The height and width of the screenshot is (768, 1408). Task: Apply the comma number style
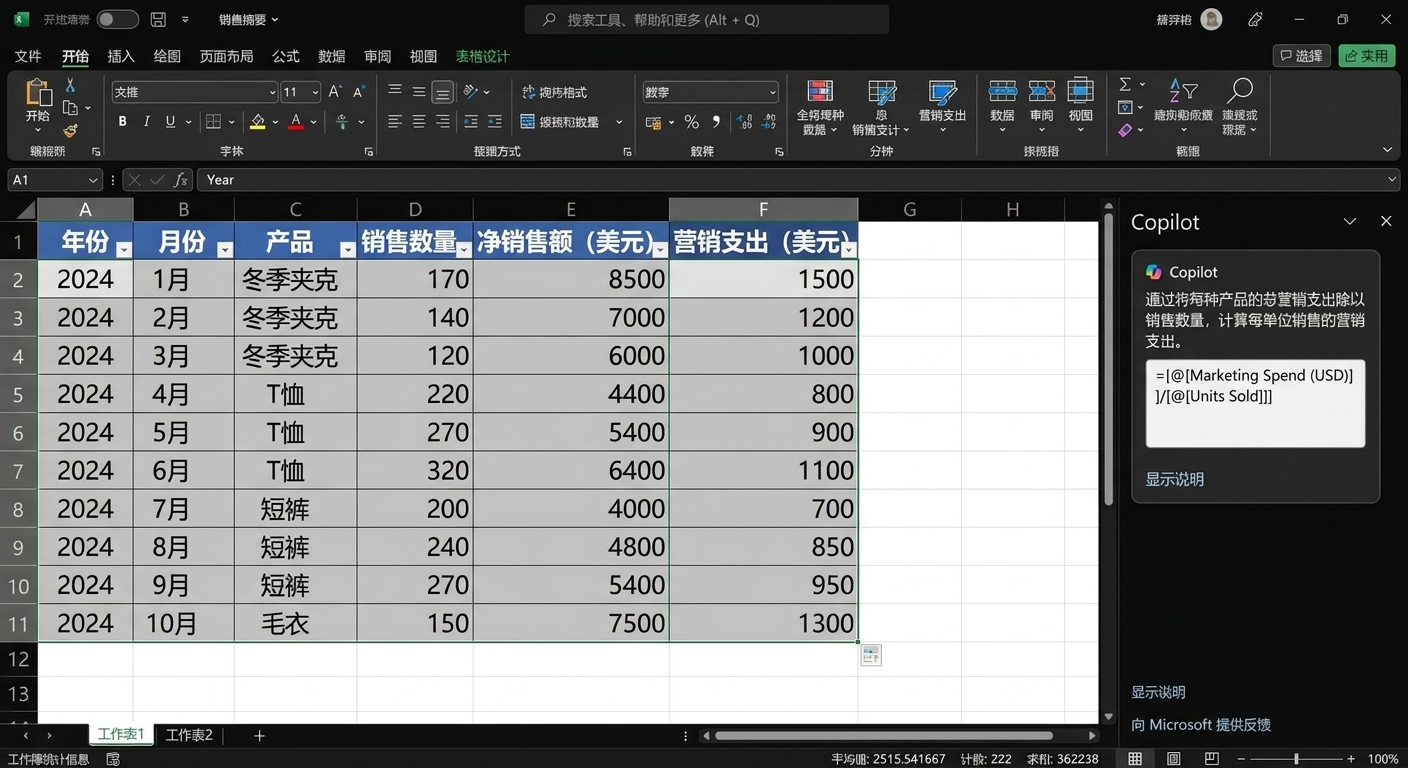pyautogui.click(x=716, y=122)
